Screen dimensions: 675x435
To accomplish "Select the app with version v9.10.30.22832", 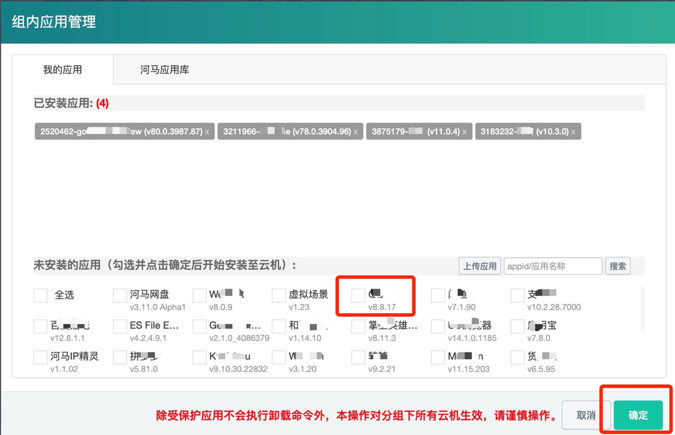I will pyautogui.click(x=199, y=358).
